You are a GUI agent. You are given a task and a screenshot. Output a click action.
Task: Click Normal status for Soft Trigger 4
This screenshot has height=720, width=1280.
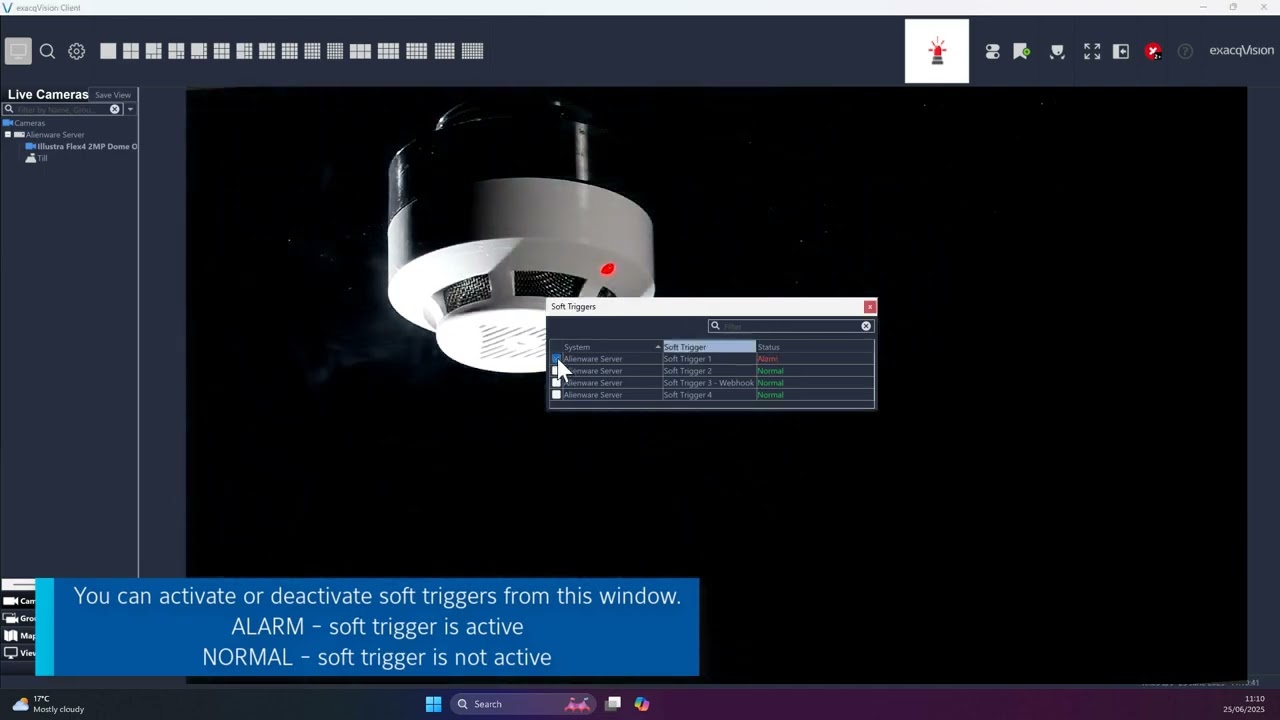(770, 394)
